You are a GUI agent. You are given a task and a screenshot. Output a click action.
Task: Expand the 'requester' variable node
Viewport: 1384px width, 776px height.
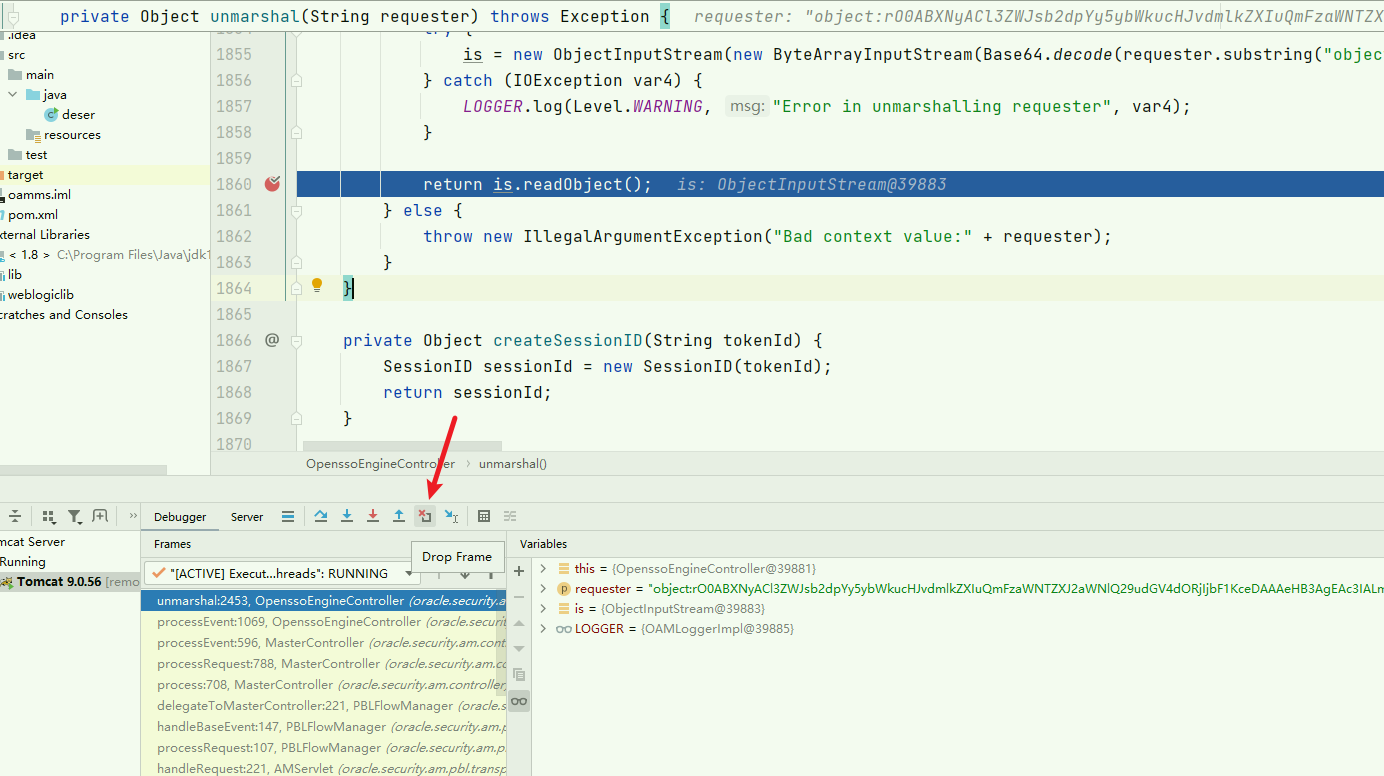tap(543, 588)
